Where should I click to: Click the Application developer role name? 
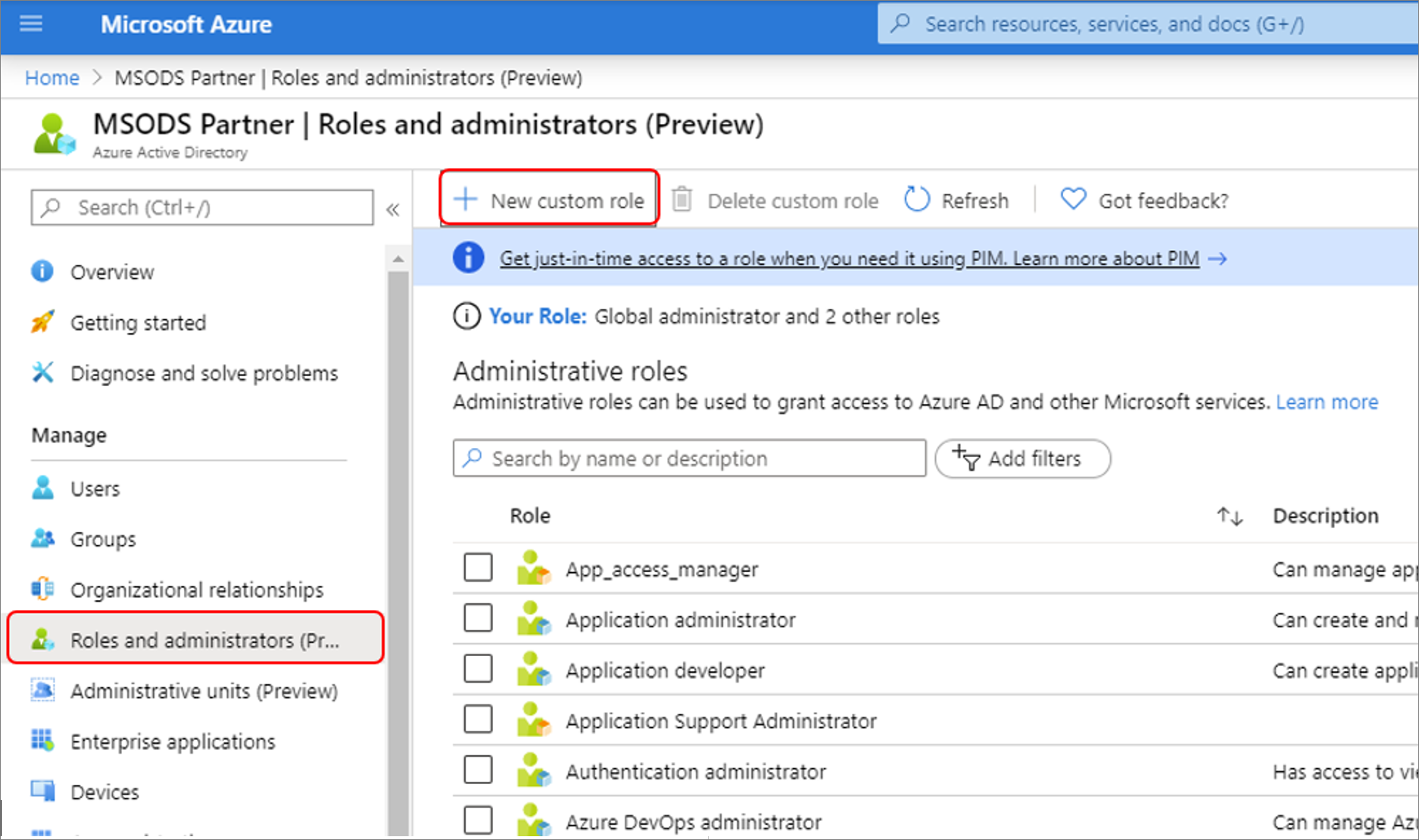(x=665, y=670)
